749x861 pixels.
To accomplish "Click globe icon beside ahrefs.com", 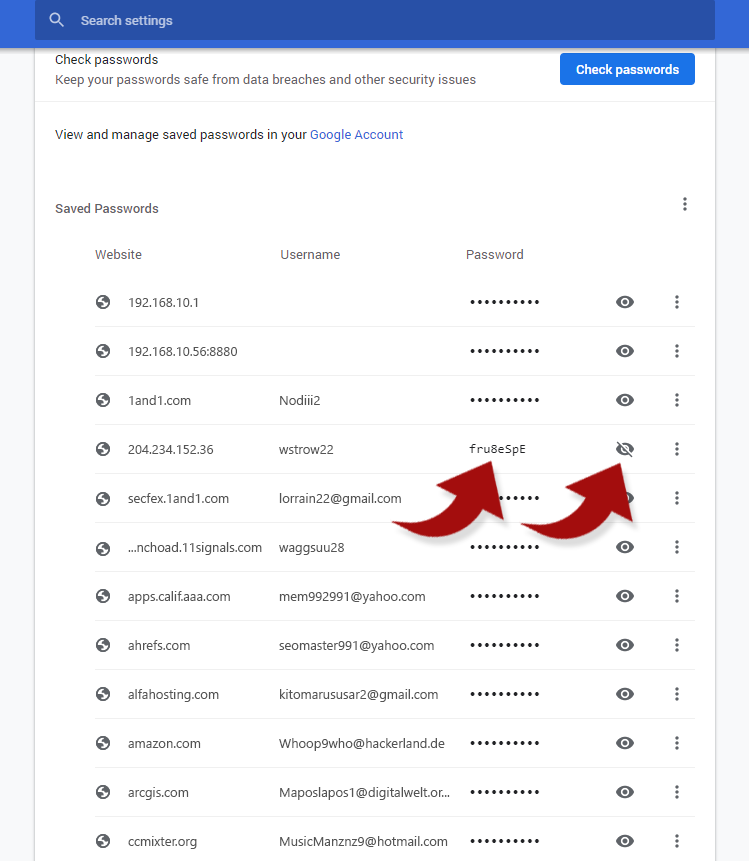I will [103, 645].
